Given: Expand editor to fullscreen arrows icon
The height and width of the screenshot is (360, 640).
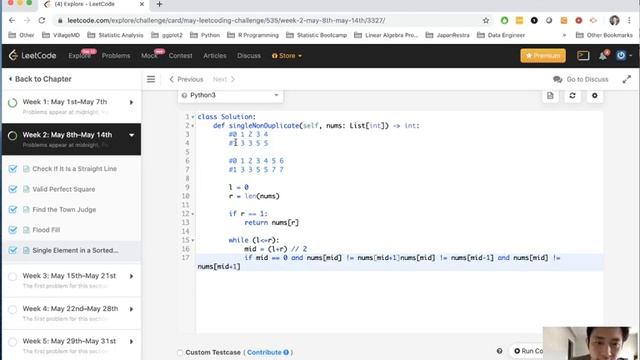Looking at the screenshot, I should coord(627,80).
